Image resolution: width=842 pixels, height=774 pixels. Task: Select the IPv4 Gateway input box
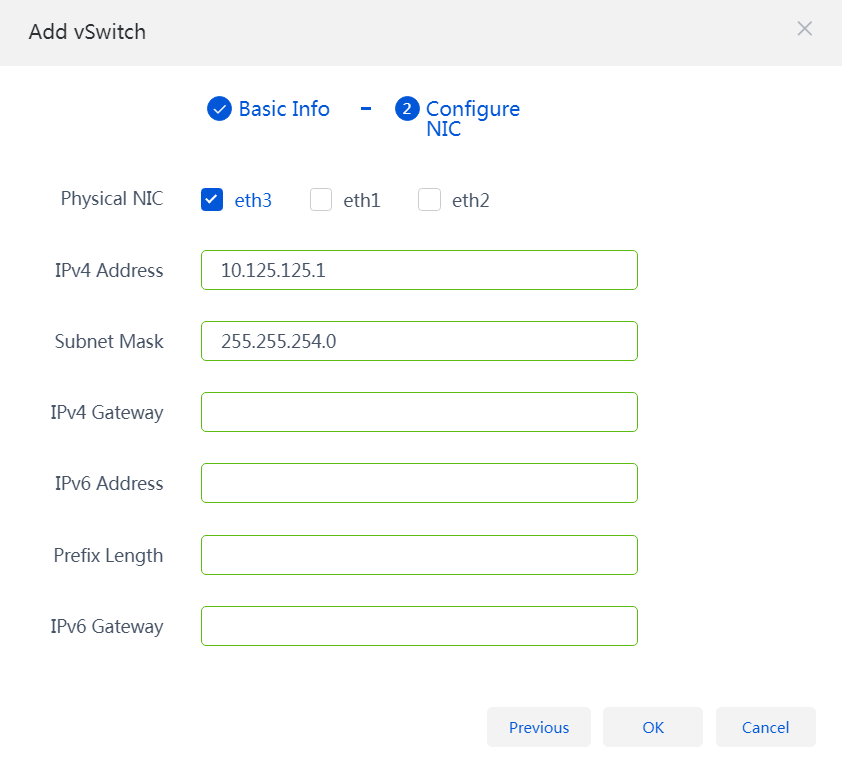point(419,412)
